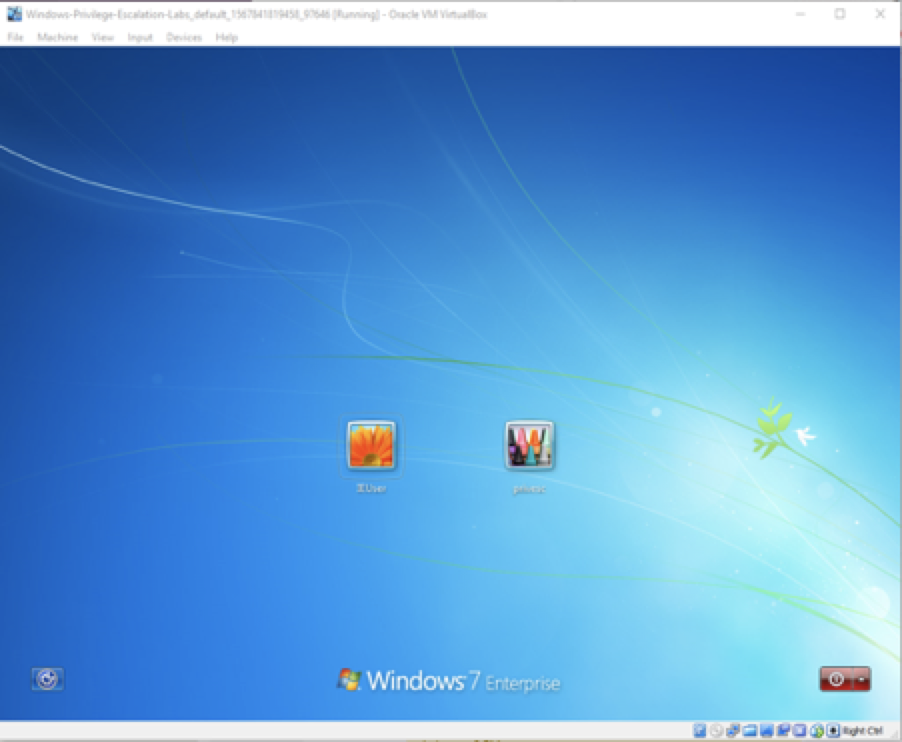The width and height of the screenshot is (902, 742).
Task: Maximize the VirtualBox window
Action: pos(840,14)
